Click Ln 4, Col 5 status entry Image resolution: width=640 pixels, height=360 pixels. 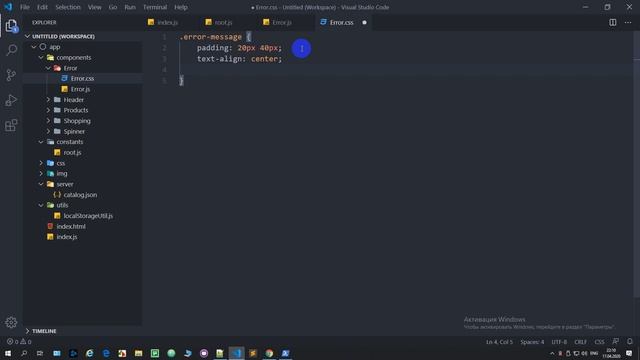pos(499,342)
